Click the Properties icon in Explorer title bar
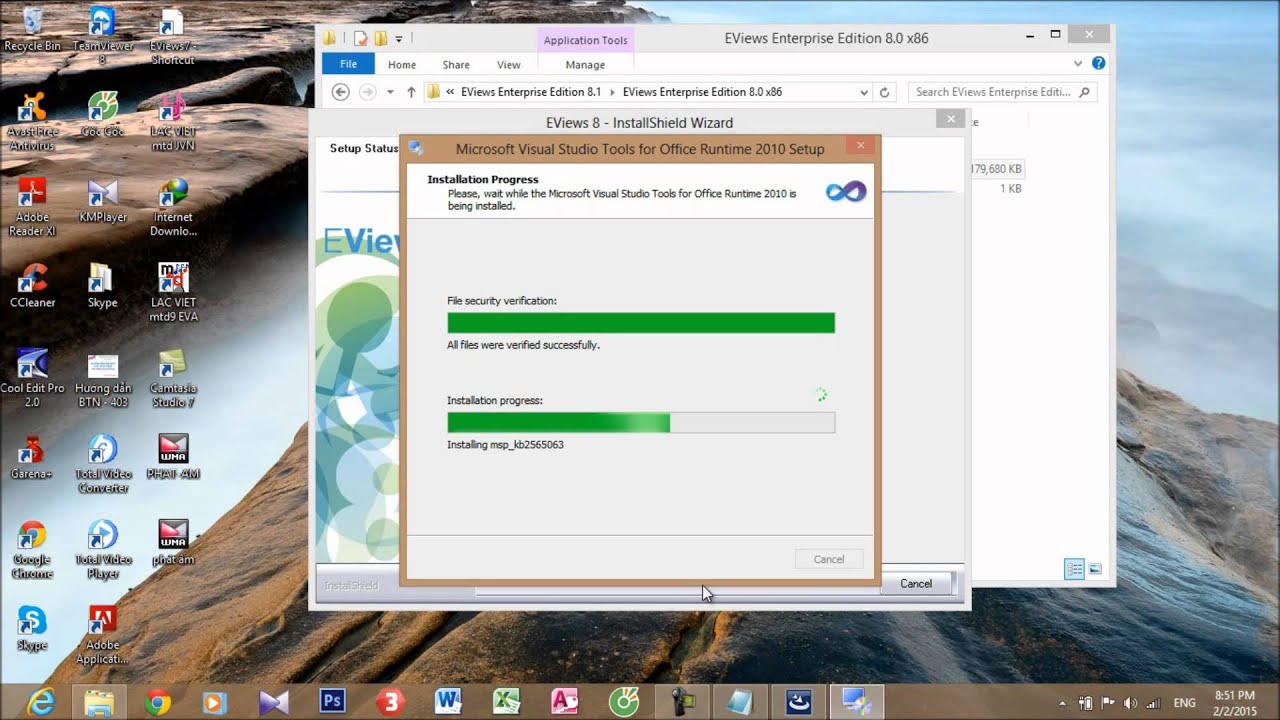 (x=361, y=38)
